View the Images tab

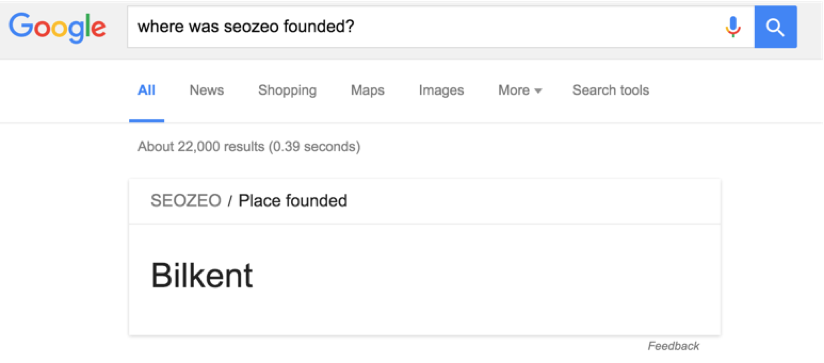441,90
